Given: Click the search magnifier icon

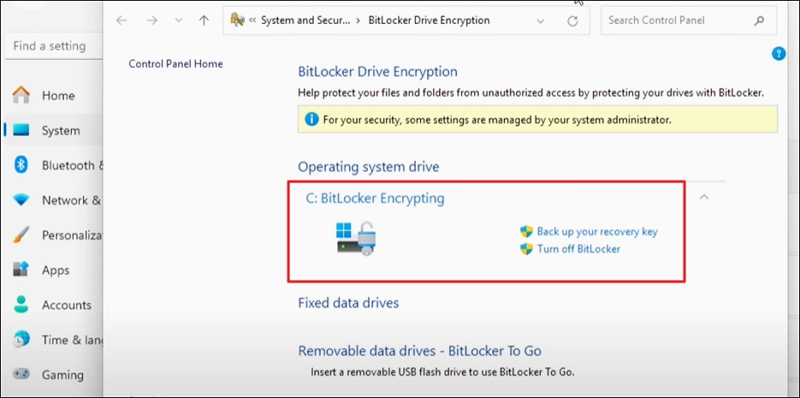Looking at the screenshot, I should pos(759,20).
